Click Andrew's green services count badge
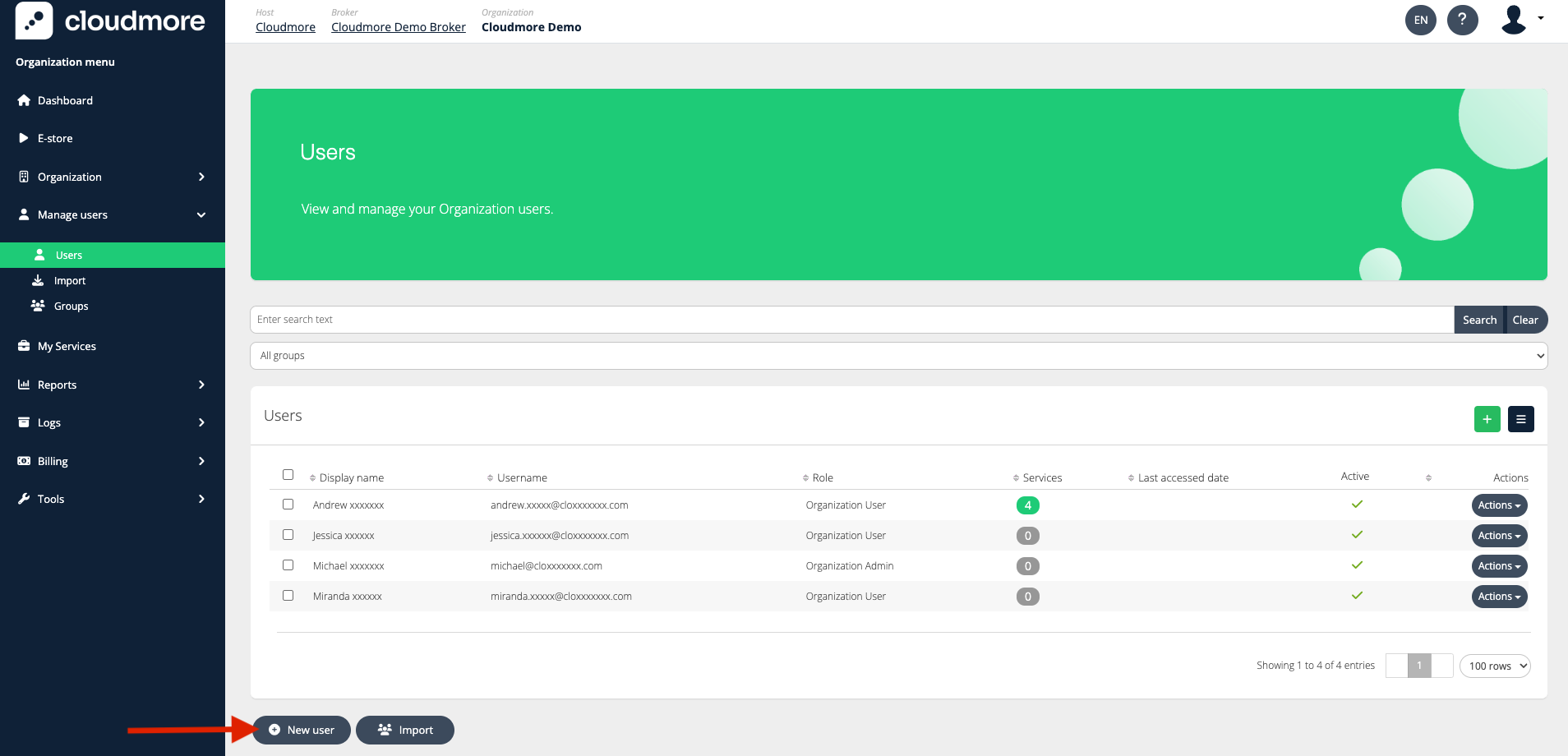 pyautogui.click(x=1027, y=505)
